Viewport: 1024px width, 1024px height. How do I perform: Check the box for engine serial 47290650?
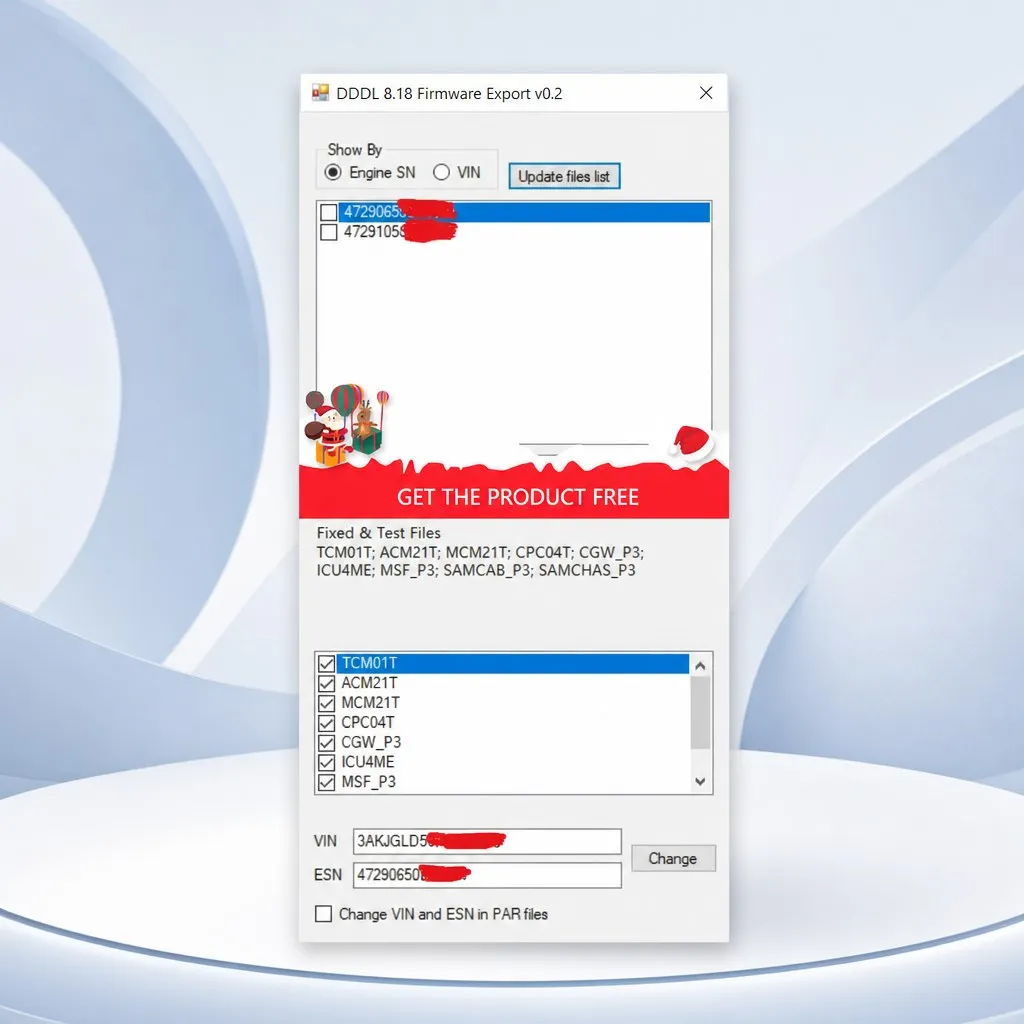[x=328, y=212]
